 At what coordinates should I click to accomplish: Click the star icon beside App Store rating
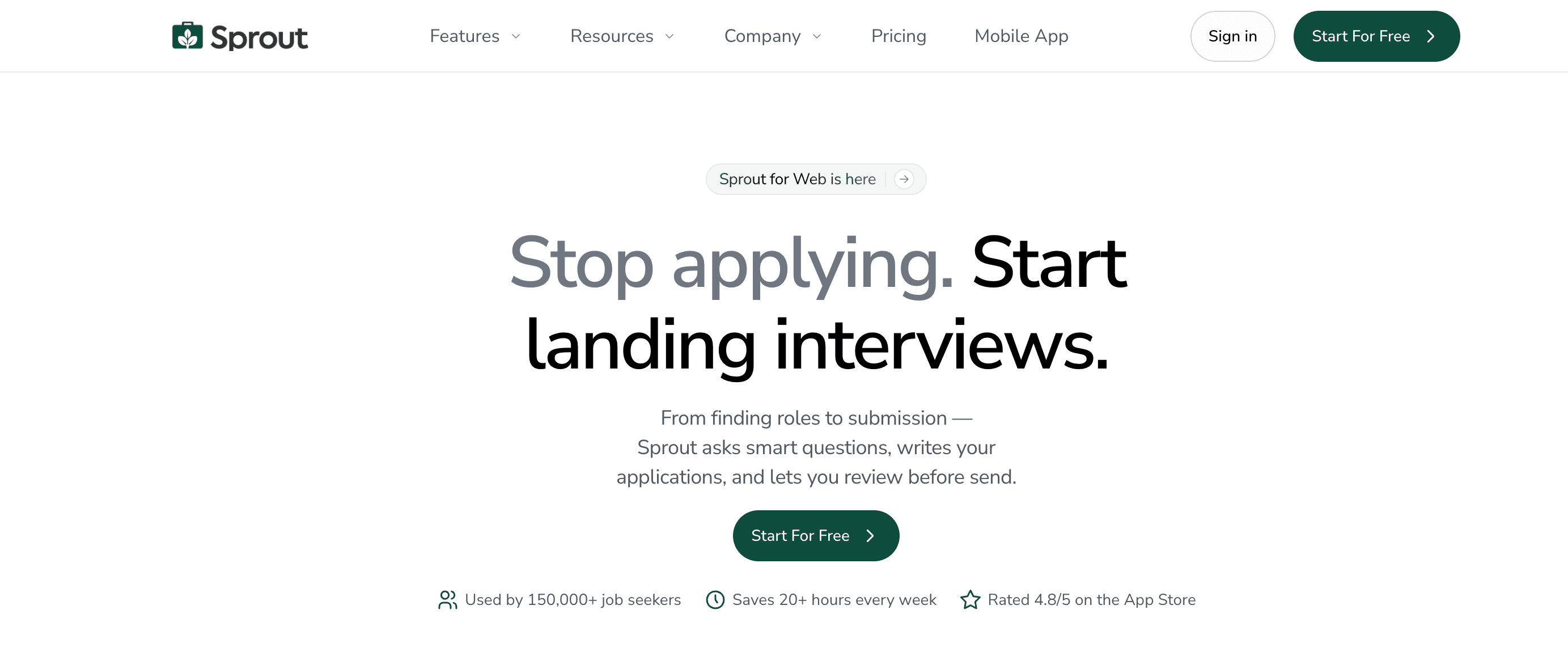click(971, 600)
